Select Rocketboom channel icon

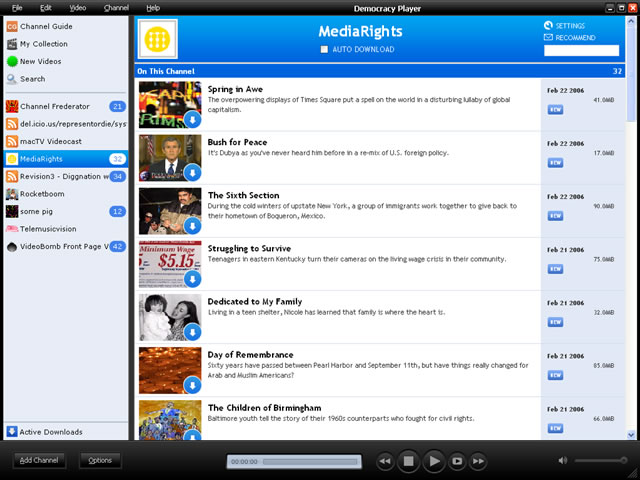click(12, 194)
